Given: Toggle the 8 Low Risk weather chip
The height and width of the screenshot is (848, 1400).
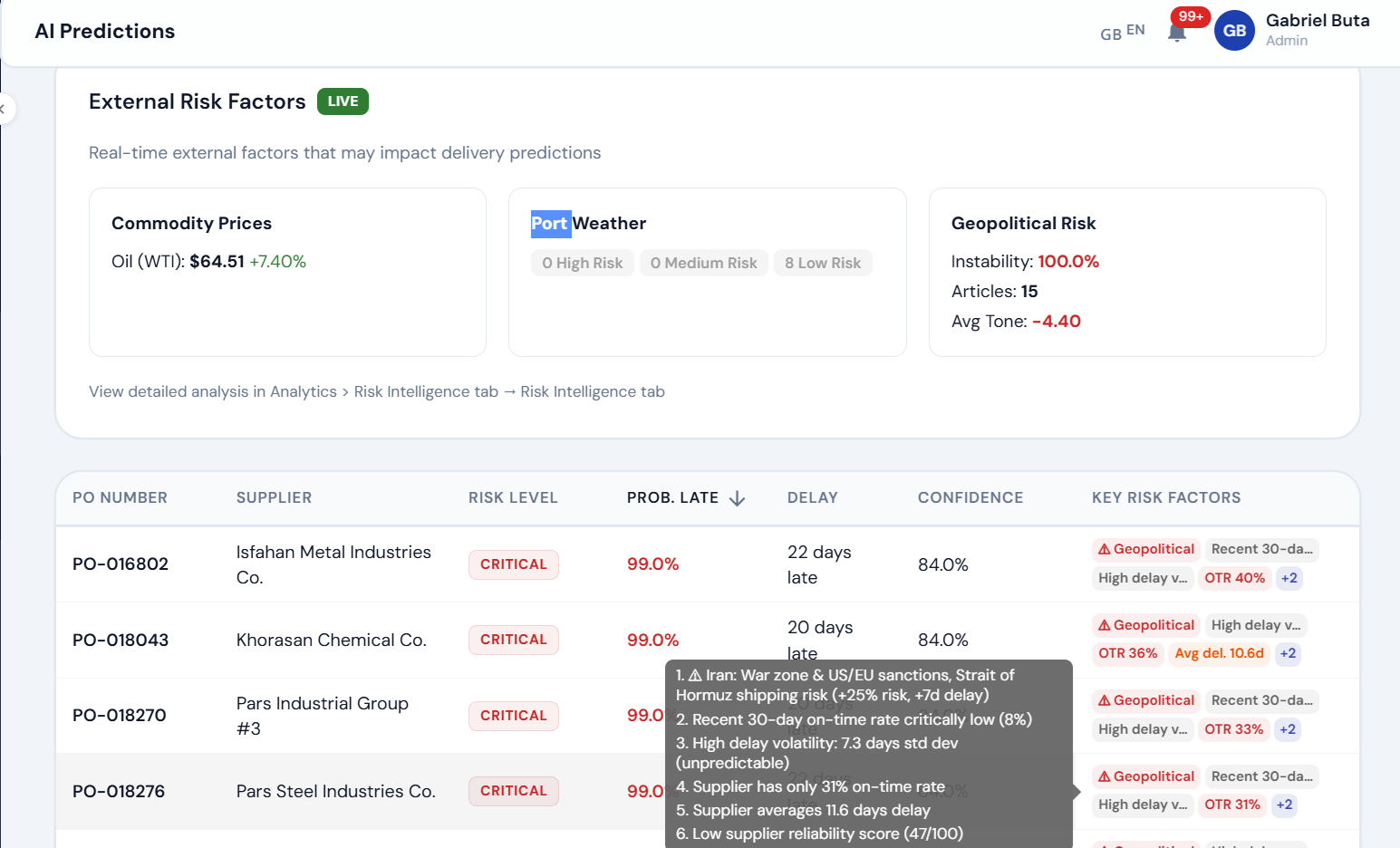Looking at the screenshot, I should tap(822, 263).
